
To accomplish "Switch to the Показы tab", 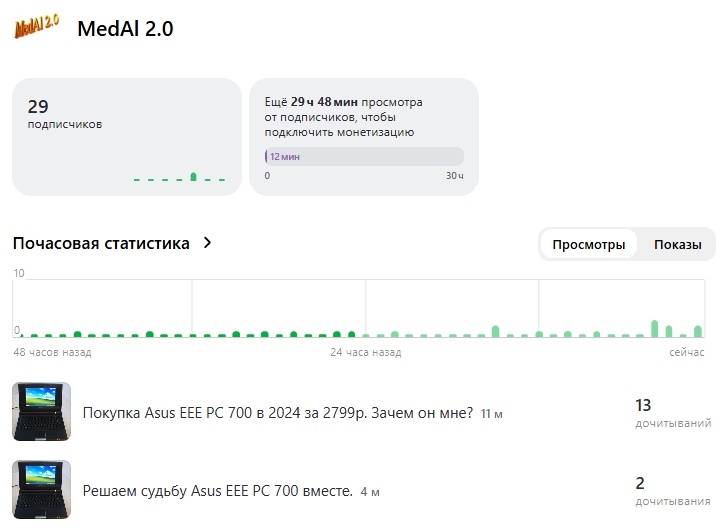I will coord(677,245).
